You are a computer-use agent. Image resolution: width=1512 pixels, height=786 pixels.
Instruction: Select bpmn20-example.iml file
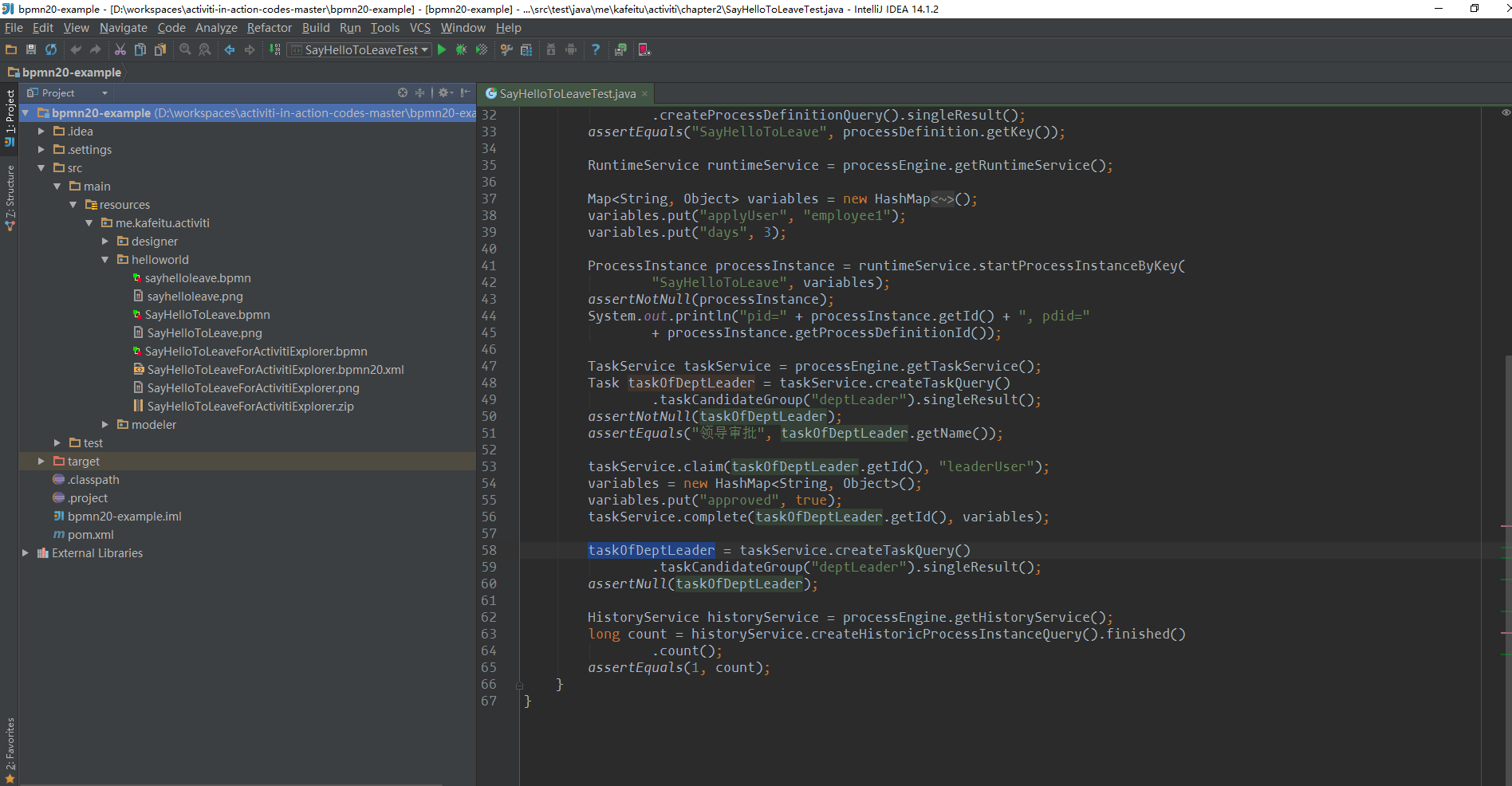click(124, 517)
